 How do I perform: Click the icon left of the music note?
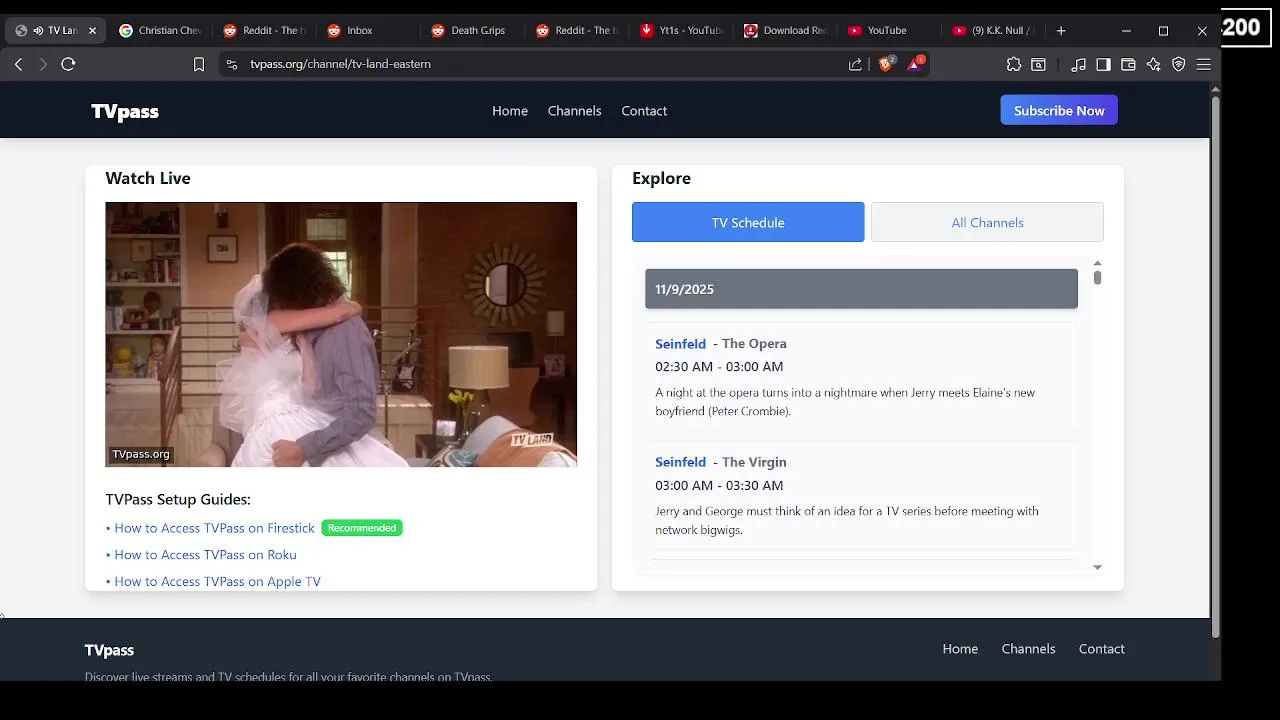click(x=1039, y=64)
